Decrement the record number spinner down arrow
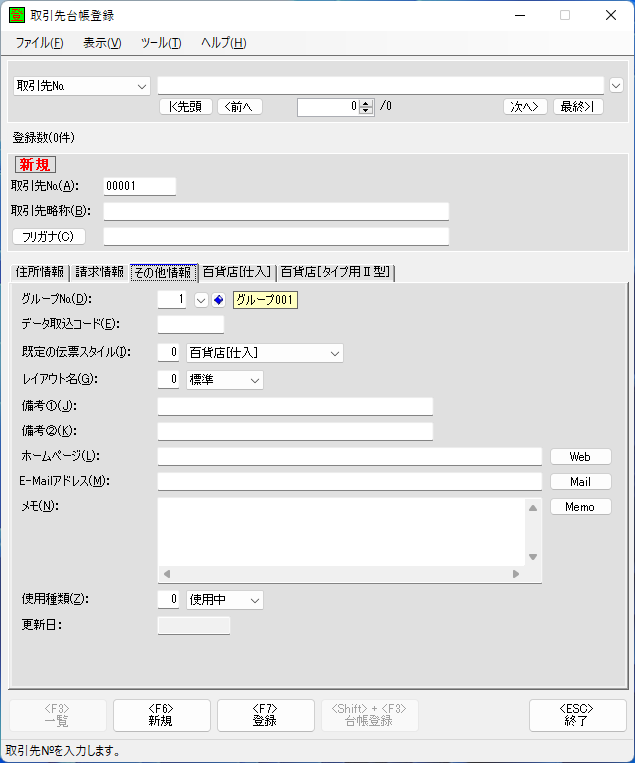This screenshot has width=635, height=763. point(366,111)
